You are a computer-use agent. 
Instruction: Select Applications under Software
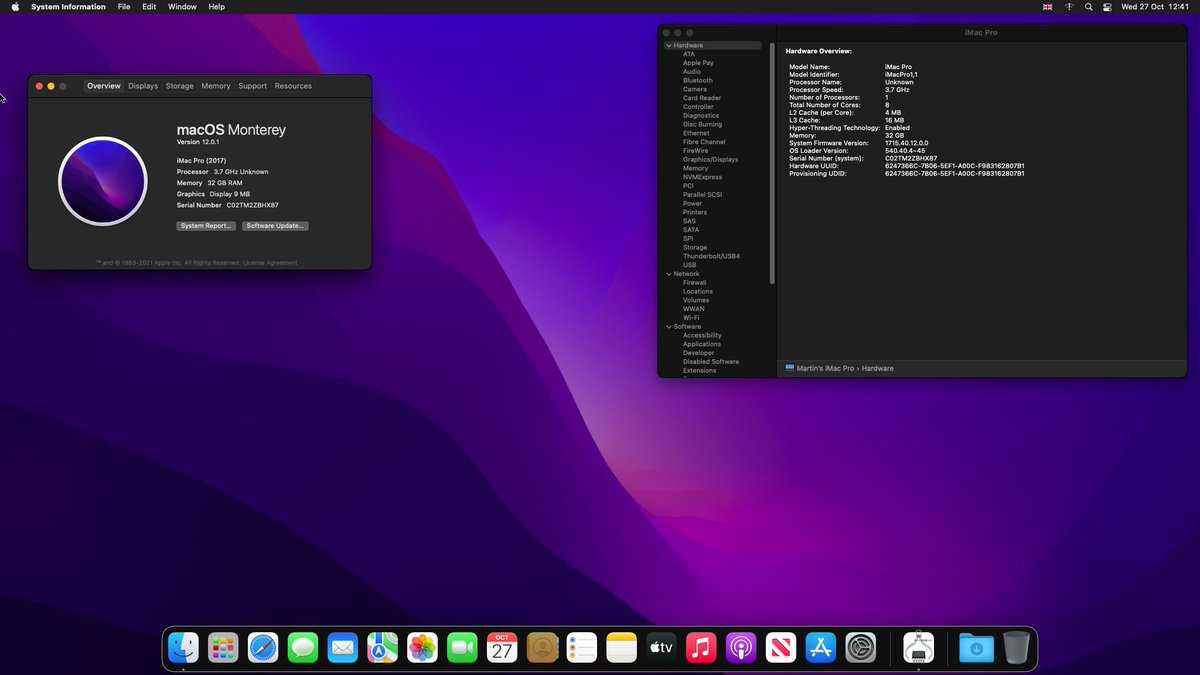702,345
